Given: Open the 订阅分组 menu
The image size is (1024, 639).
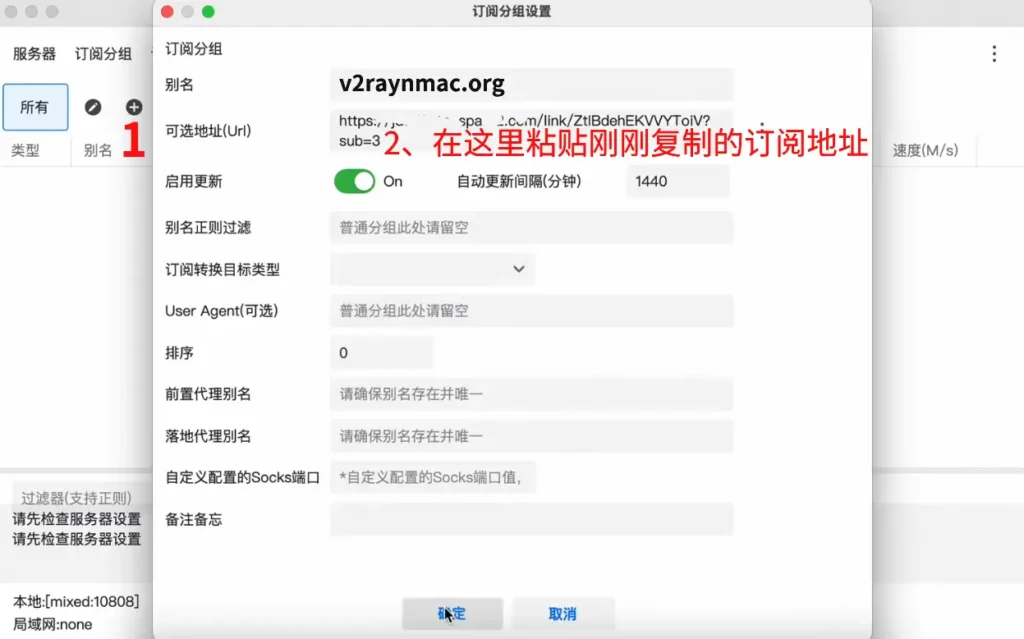Looking at the screenshot, I should coord(103,54).
